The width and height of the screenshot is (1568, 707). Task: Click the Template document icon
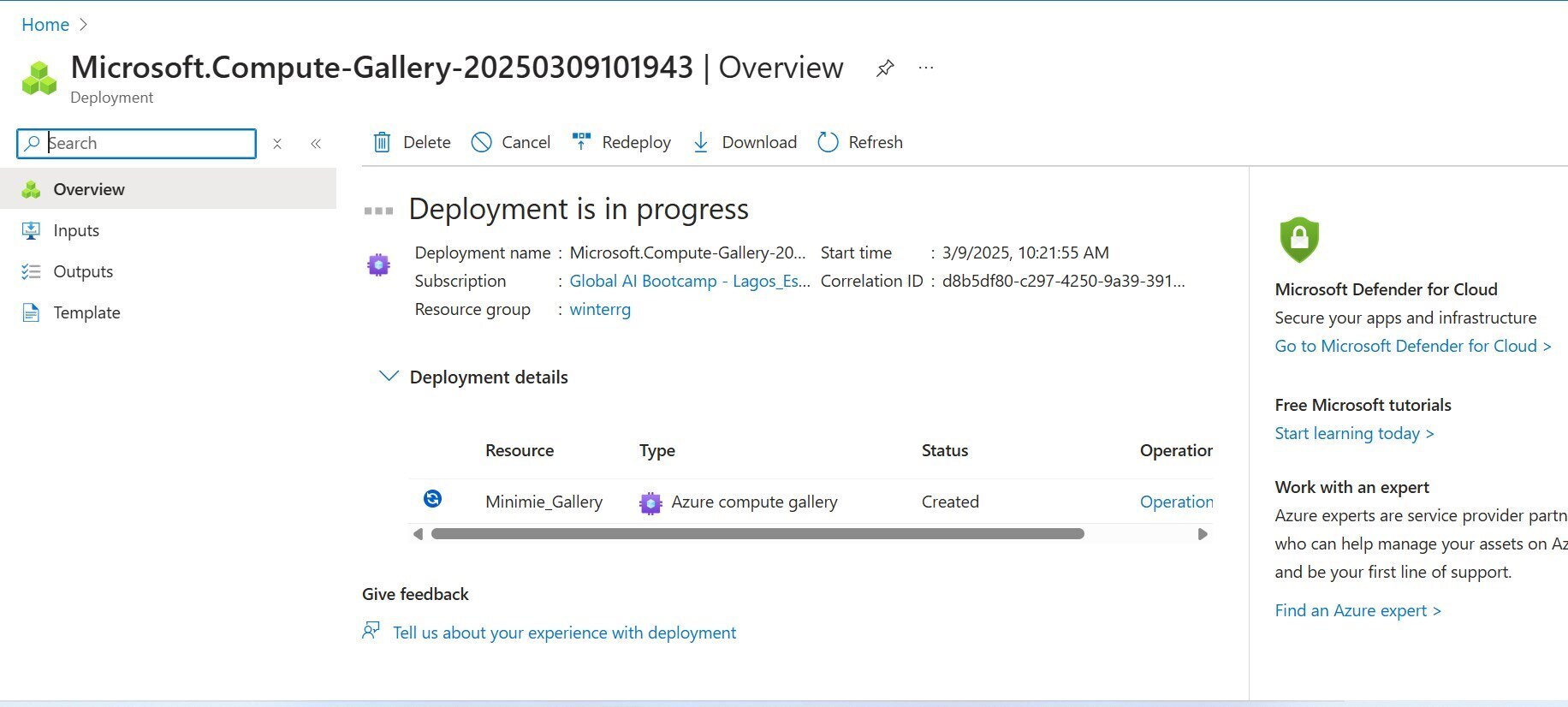pos(31,312)
